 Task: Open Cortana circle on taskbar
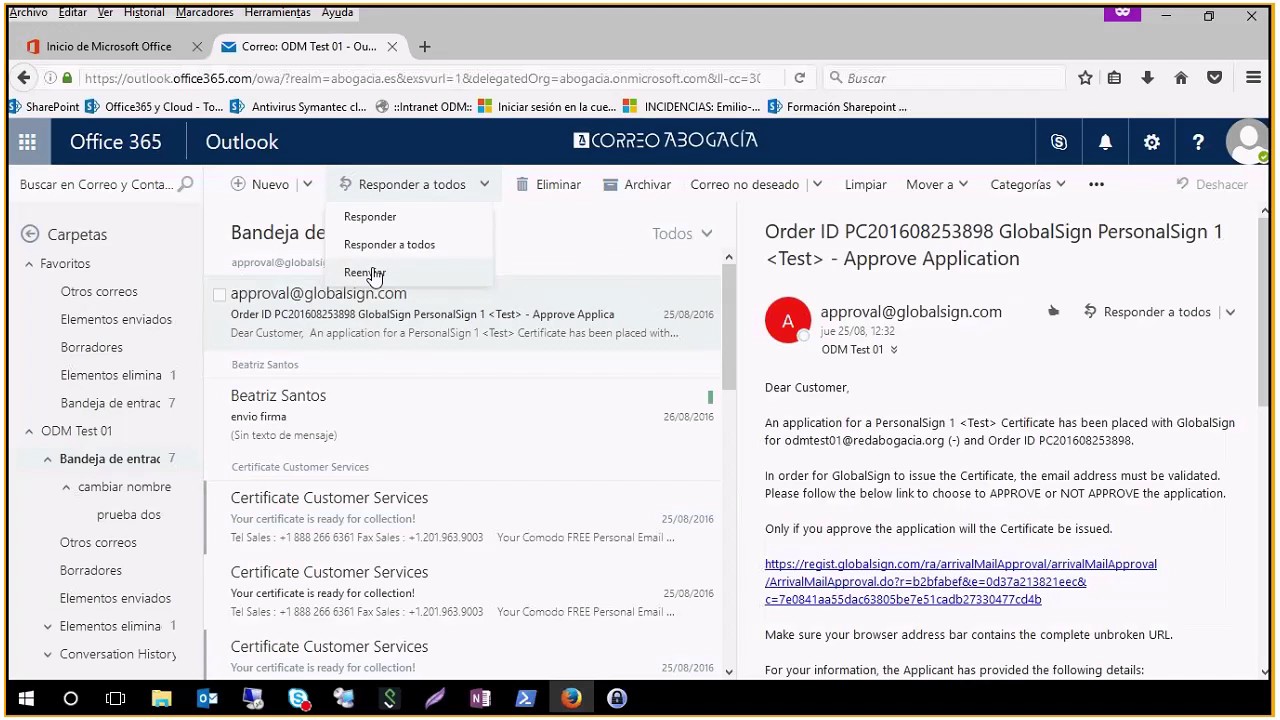71,699
